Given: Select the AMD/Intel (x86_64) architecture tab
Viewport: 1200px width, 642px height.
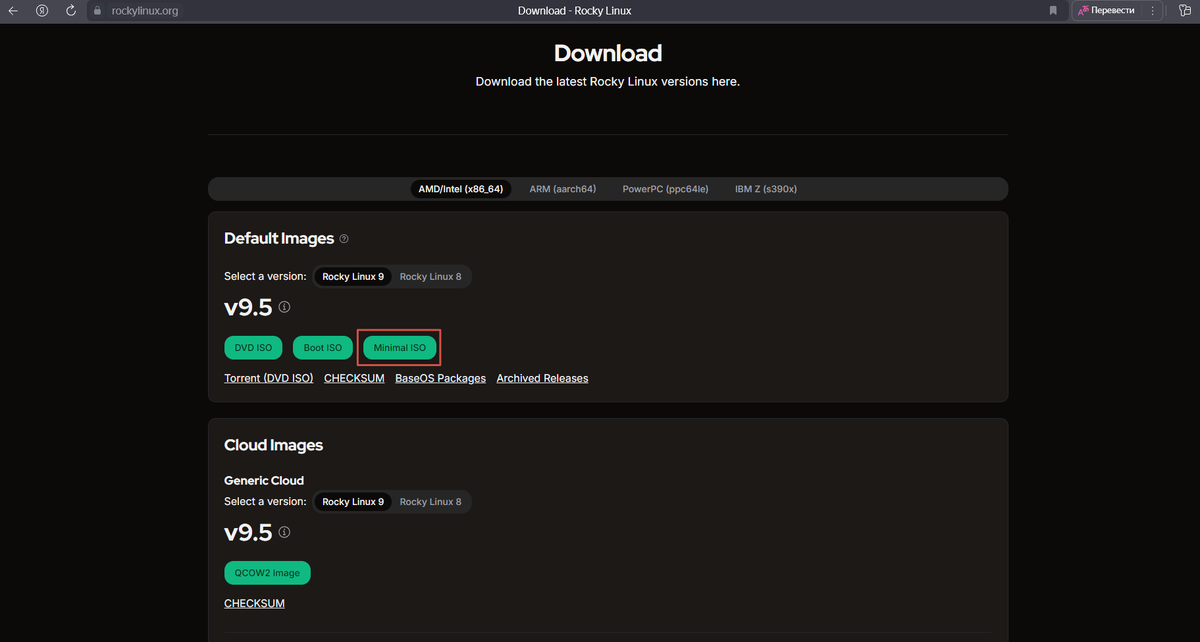Looking at the screenshot, I should (x=461, y=189).
